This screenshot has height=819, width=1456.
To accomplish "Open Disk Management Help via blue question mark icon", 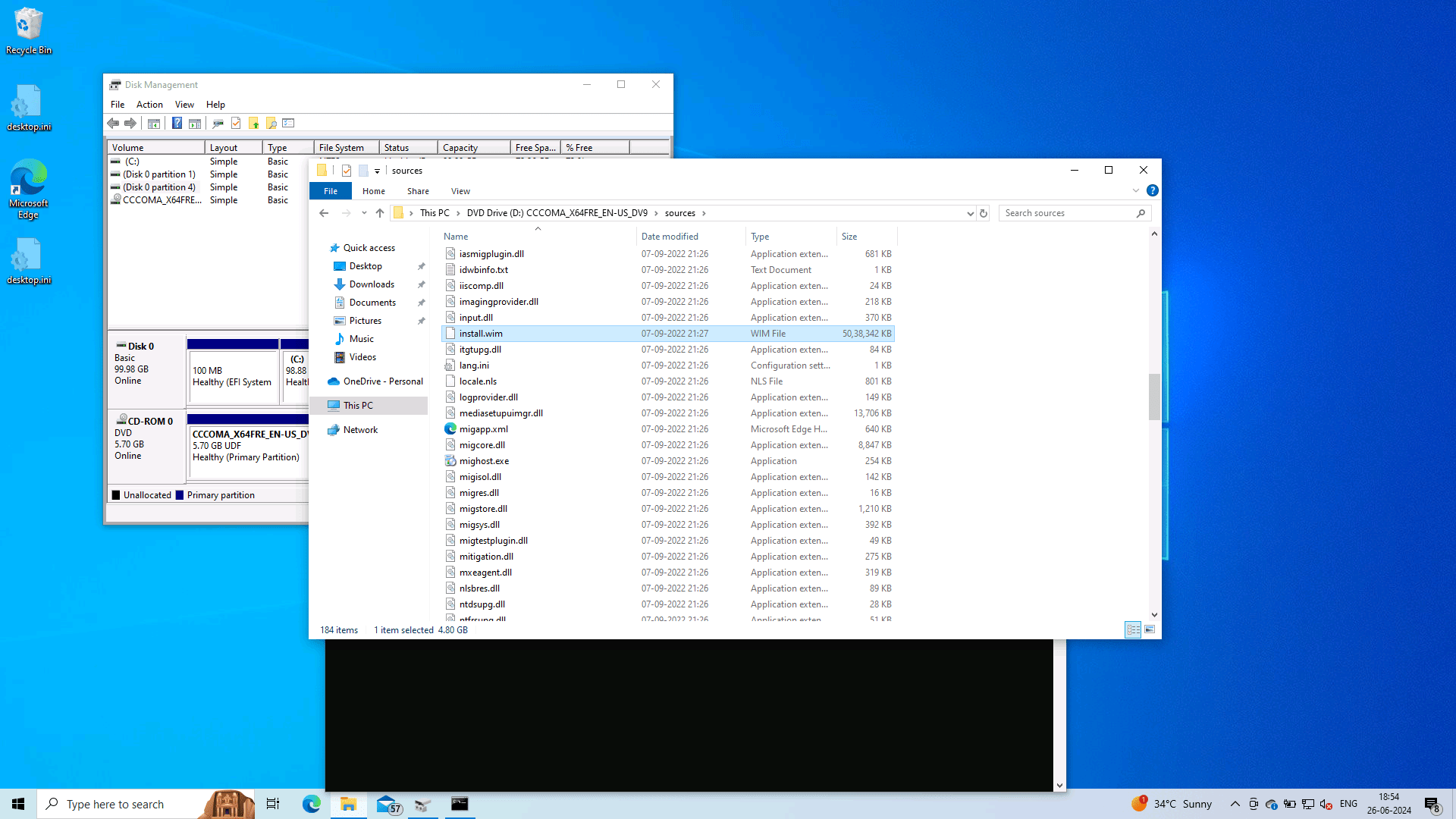I will (177, 124).
